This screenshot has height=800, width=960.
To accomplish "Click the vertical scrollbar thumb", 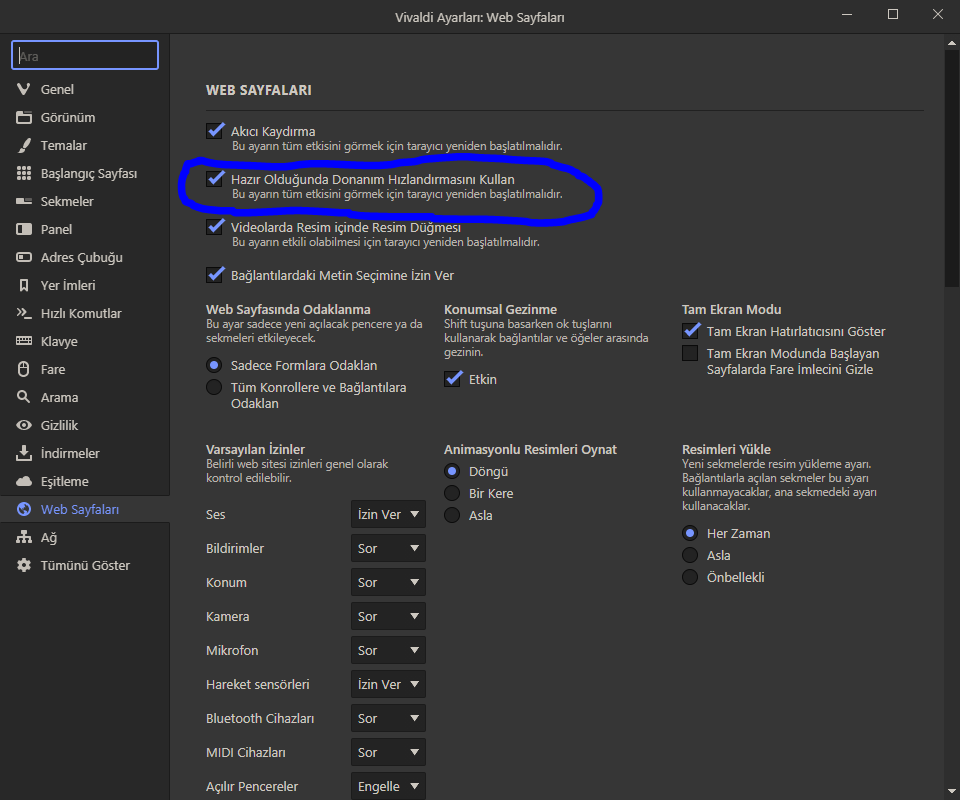I will click(951, 167).
